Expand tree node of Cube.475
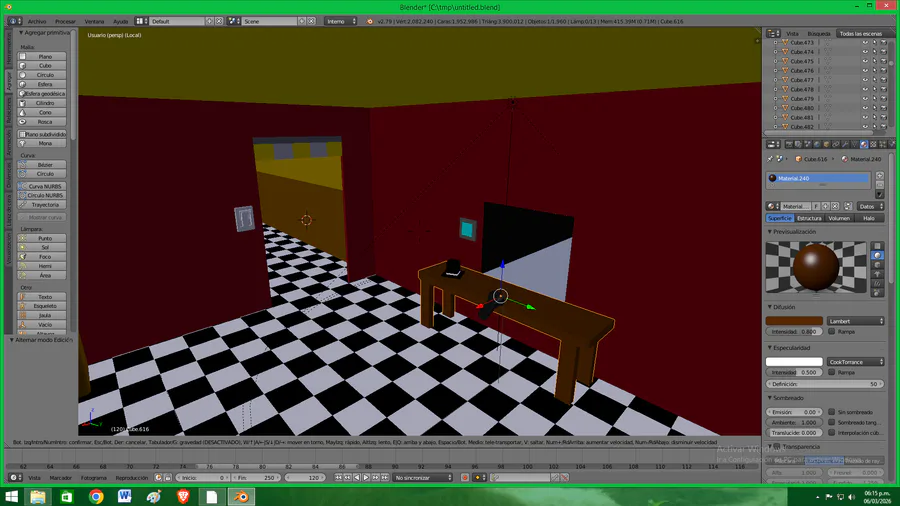This screenshot has width=900, height=506. coord(775,61)
